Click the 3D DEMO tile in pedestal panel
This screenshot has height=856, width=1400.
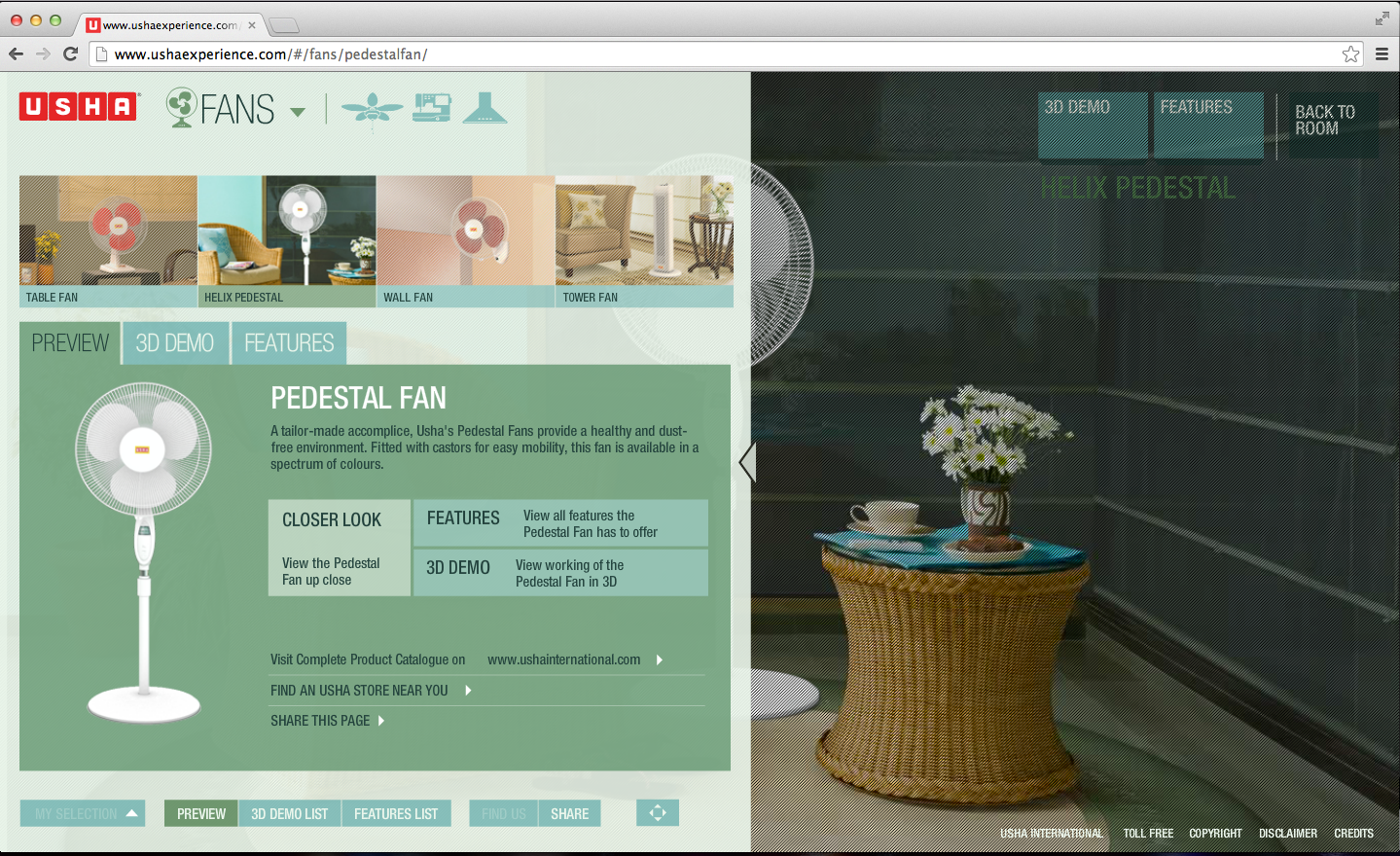(561, 573)
